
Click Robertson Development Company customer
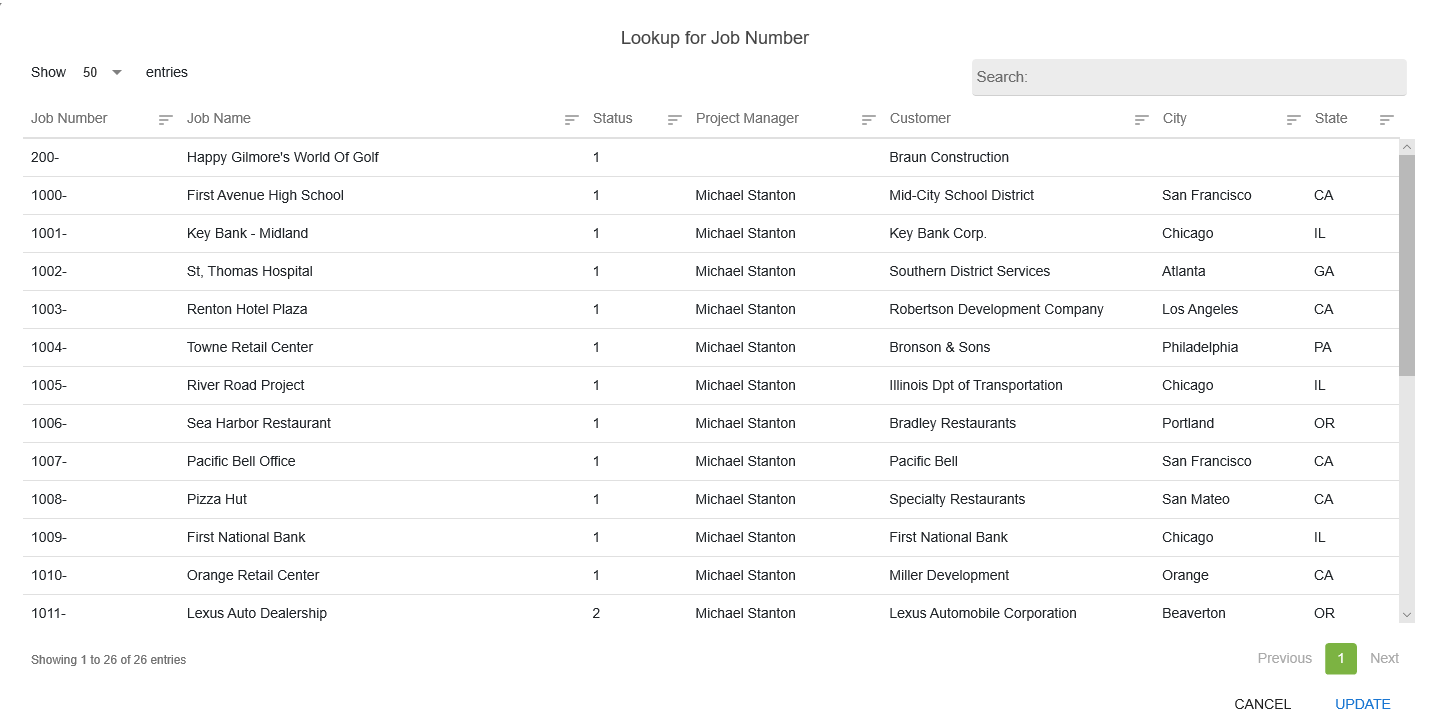(996, 309)
